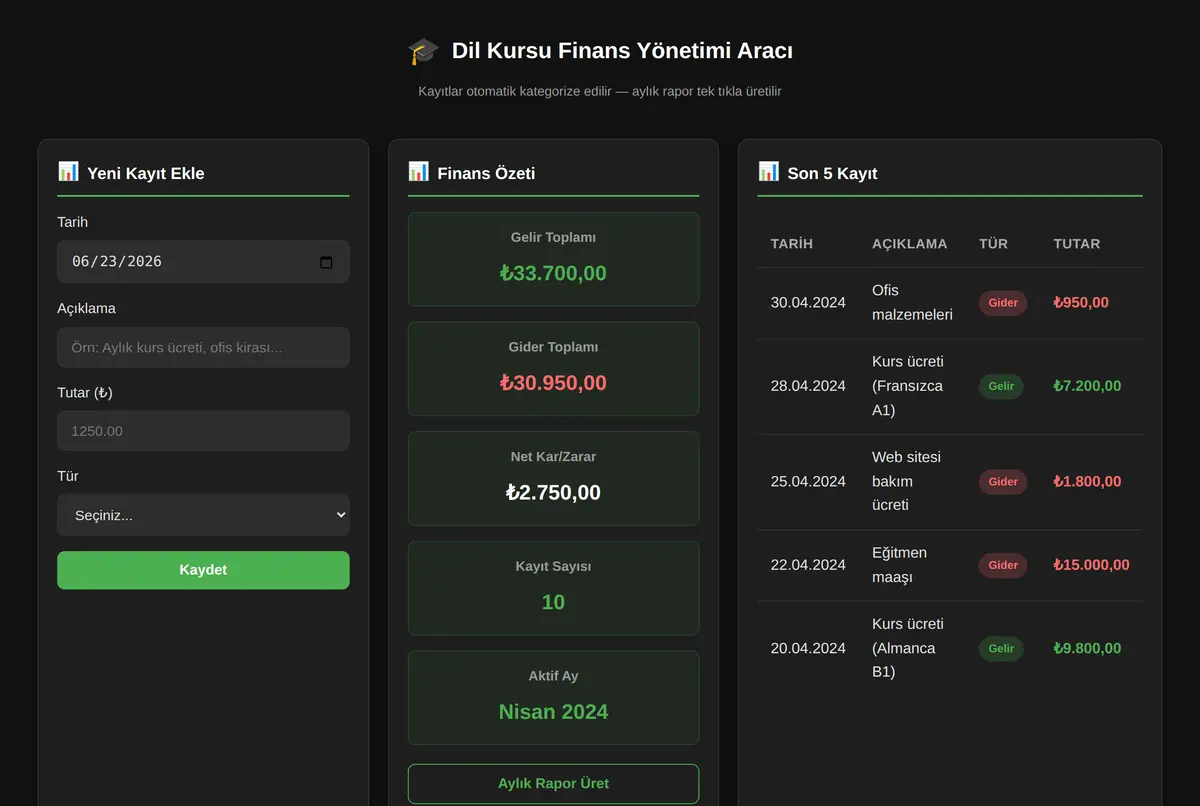Click the Aylık Rapor Üret button
The image size is (1200, 806).
(x=553, y=784)
